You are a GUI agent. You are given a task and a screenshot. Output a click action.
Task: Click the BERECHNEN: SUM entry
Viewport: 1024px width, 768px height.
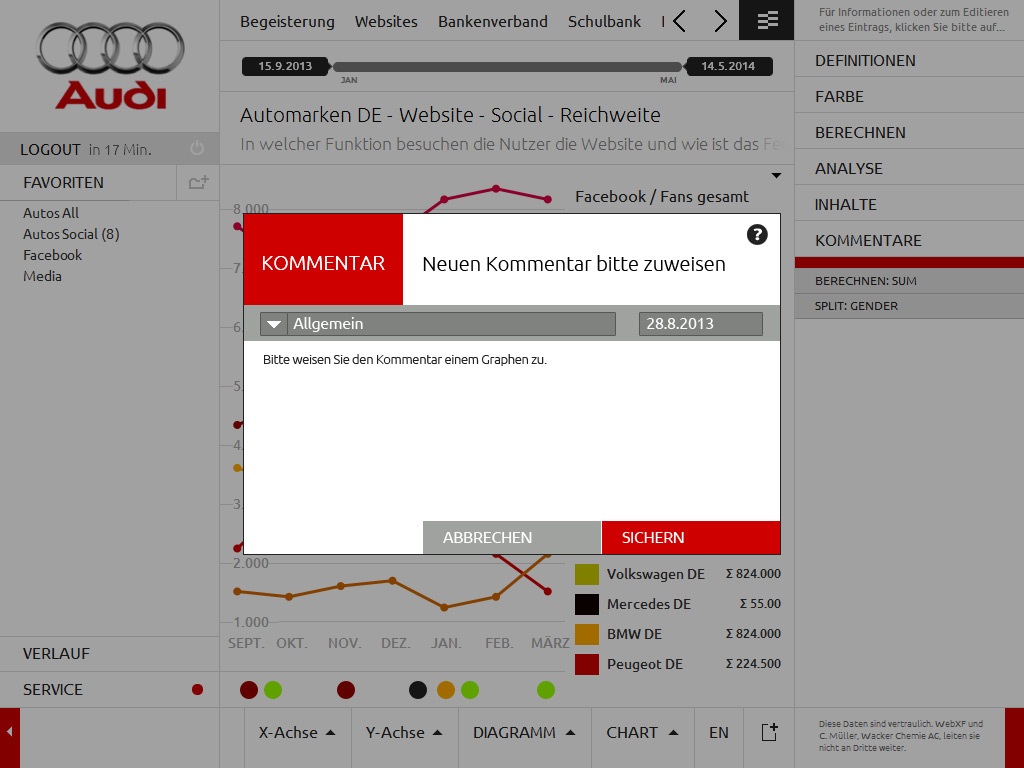[909, 281]
